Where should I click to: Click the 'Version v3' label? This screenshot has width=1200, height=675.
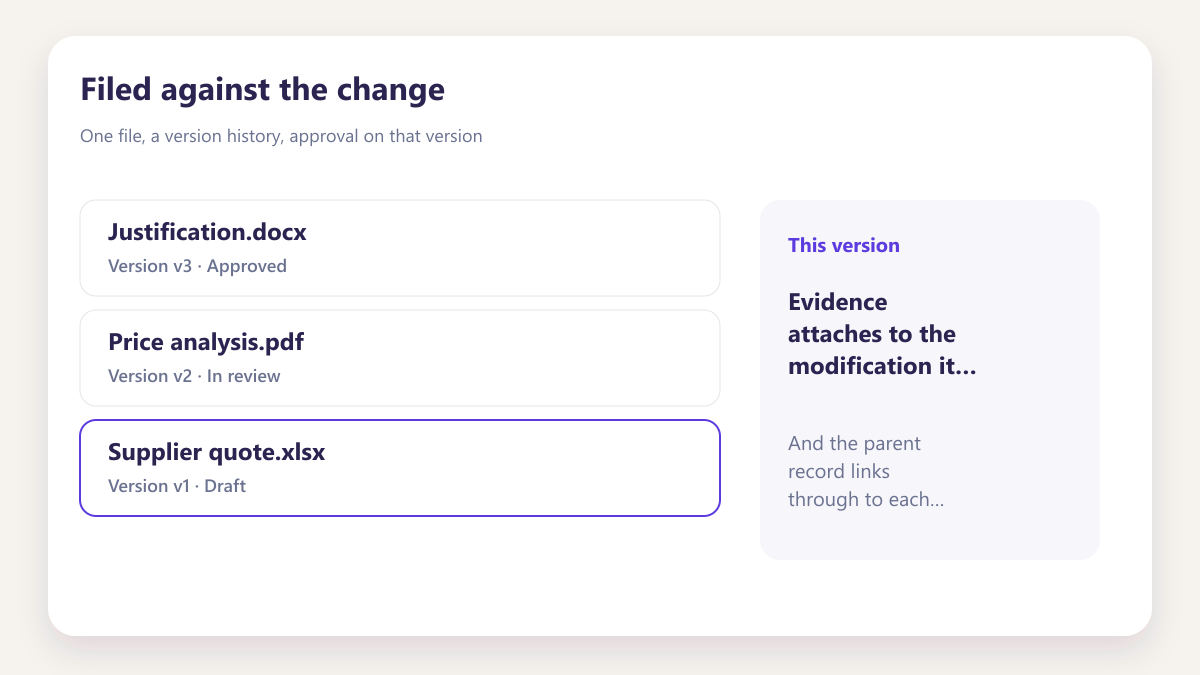[x=150, y=266]
